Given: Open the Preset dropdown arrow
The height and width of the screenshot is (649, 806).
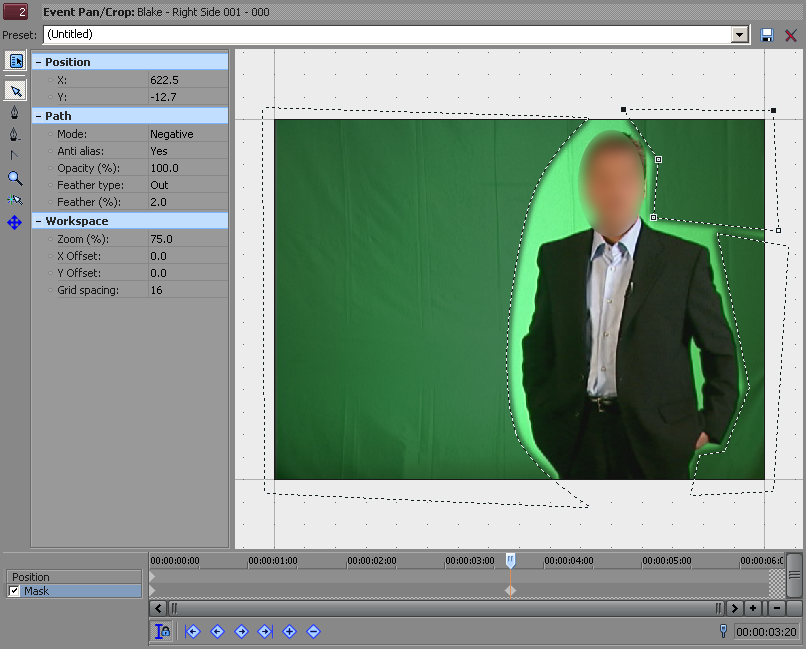Looking at the screenshot, I should coord(740,35).
